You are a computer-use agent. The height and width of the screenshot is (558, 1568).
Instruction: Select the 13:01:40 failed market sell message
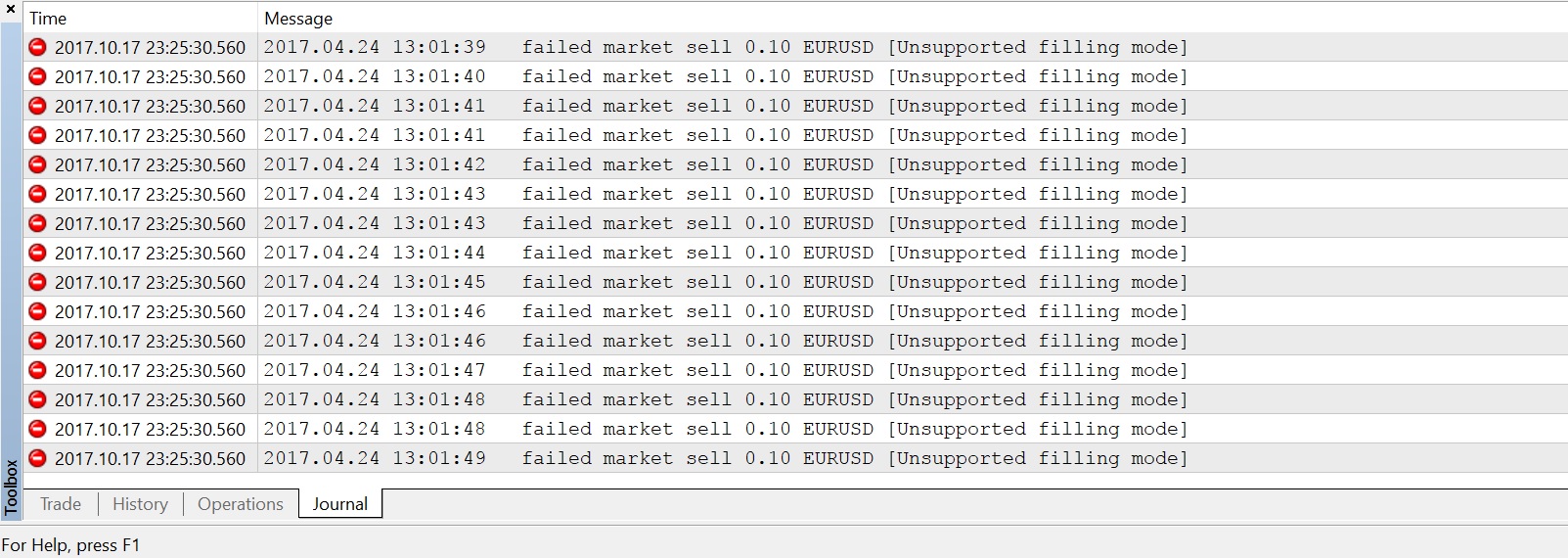[x=724, y=76]
